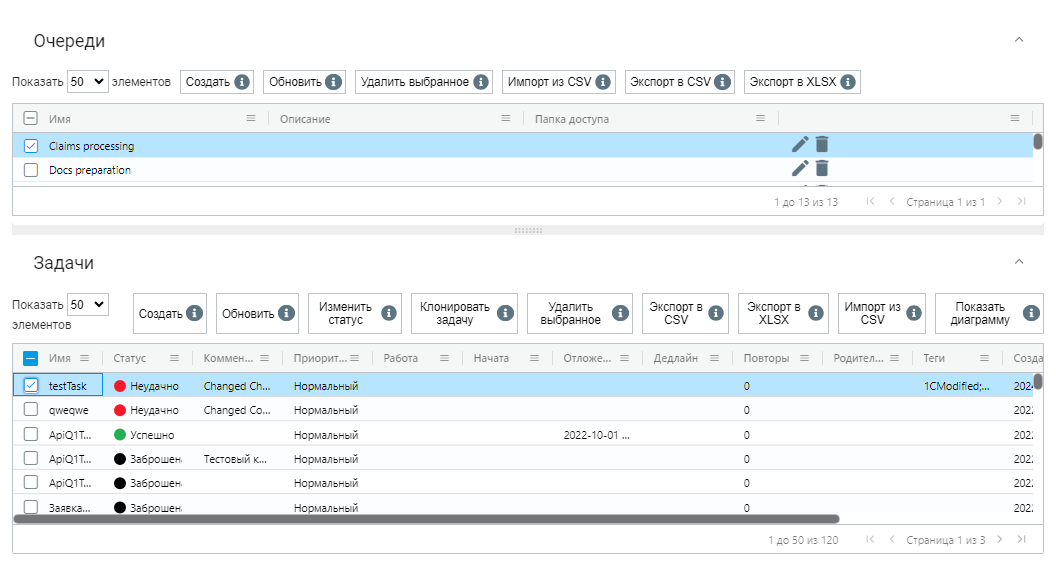
Task: Jump to last page of the tasks table
Action: 1022,539
